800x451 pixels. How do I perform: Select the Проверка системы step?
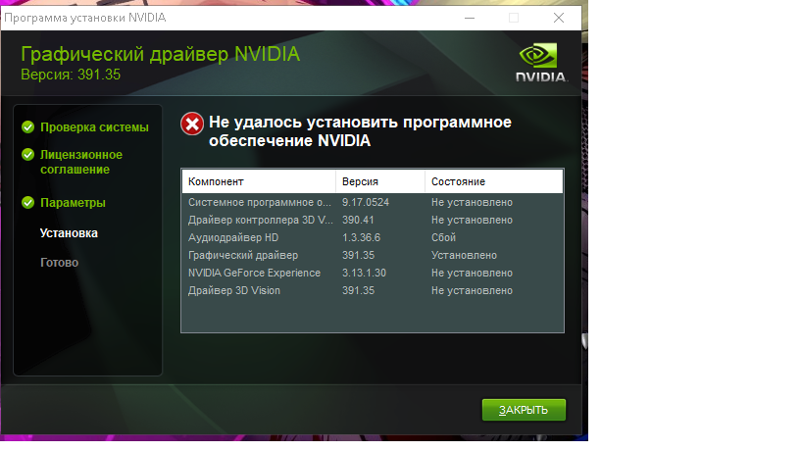point(94,128)
